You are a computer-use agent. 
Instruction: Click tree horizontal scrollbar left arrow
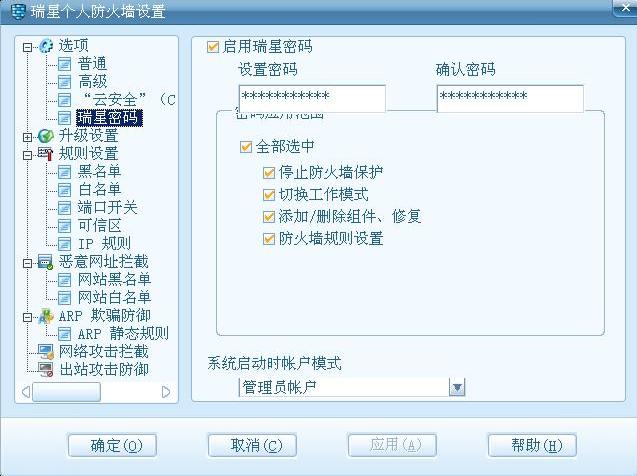click(26, 392)
